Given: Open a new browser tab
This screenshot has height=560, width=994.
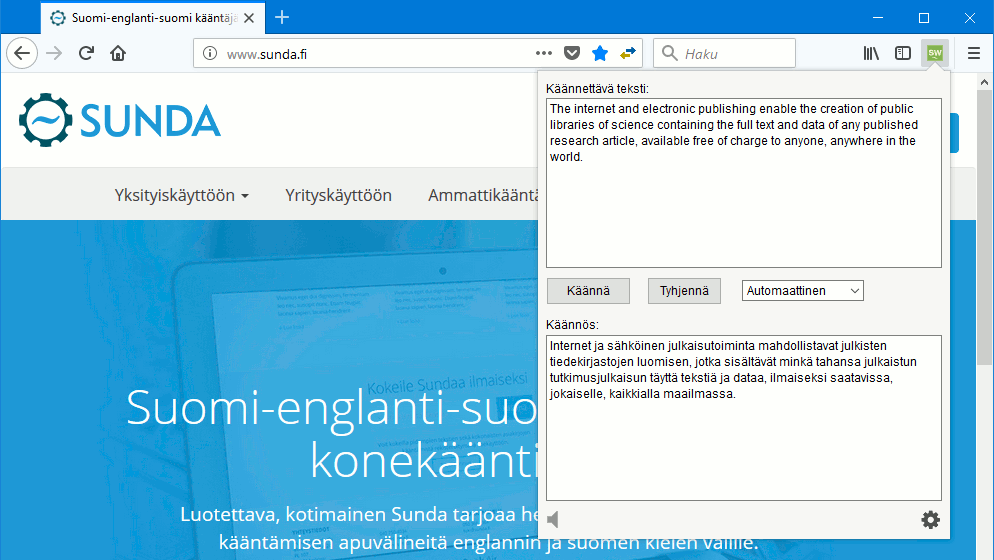Looking at the screenshot, I should 282,17.
